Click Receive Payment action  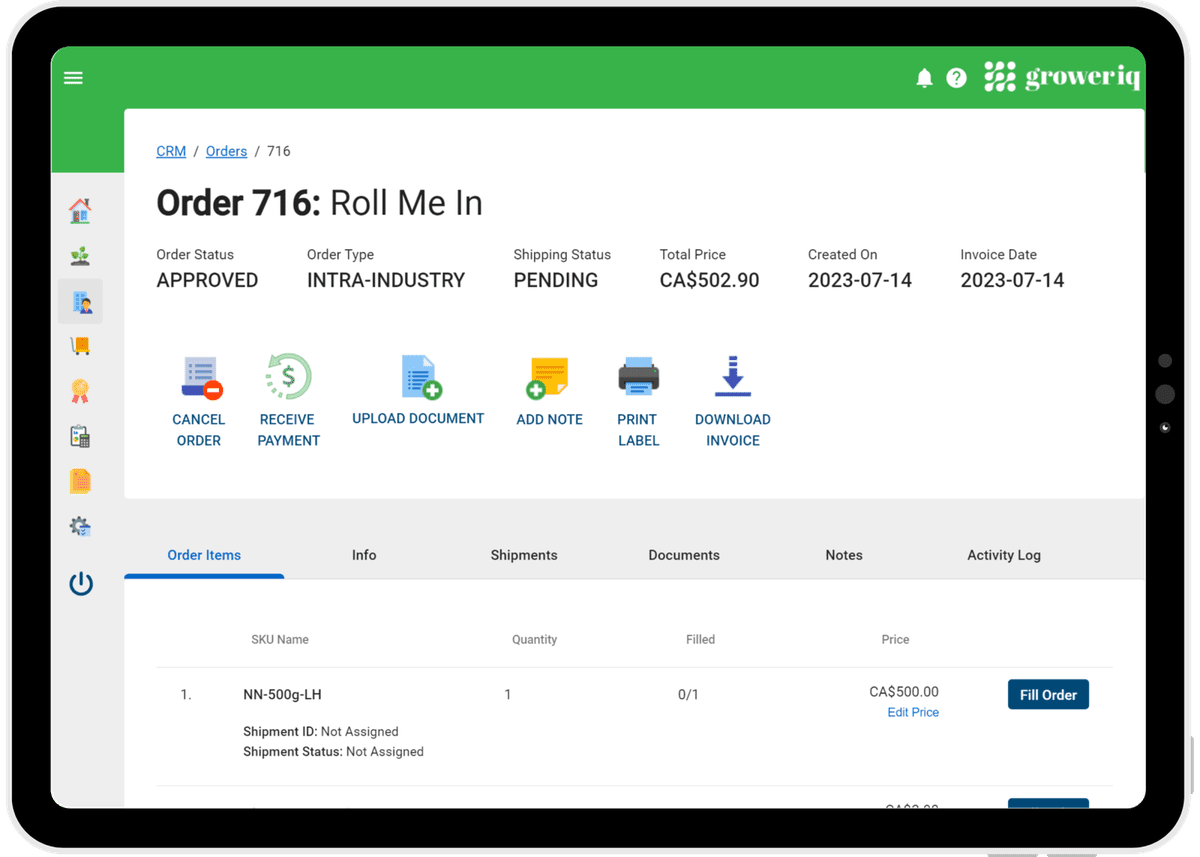pyautogui.click(x=288, y=400)
